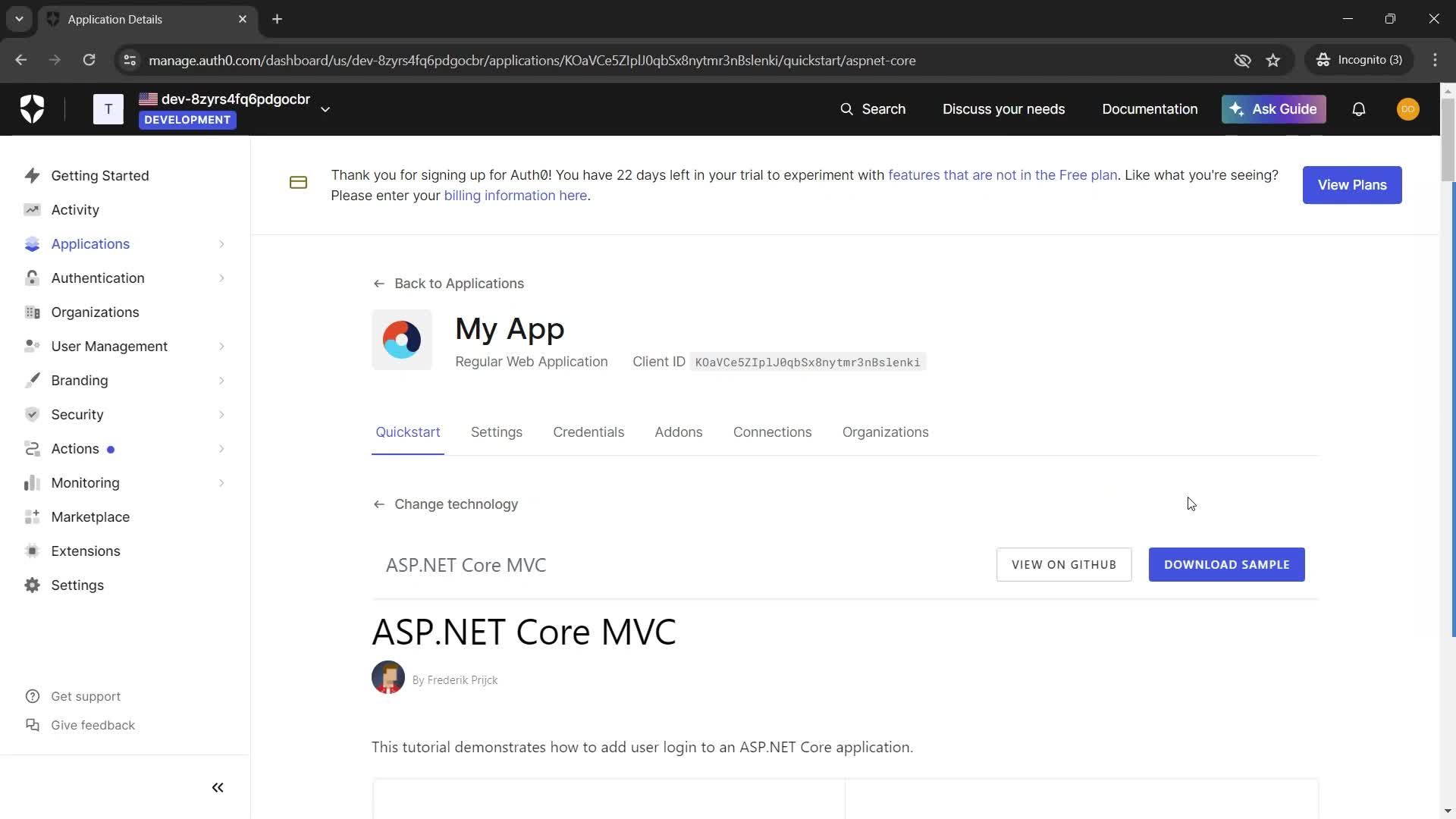Expand the Branding submenu chevron
Image resolution: width=1456 pixels, height=819 pixels.
click(221, 381)
